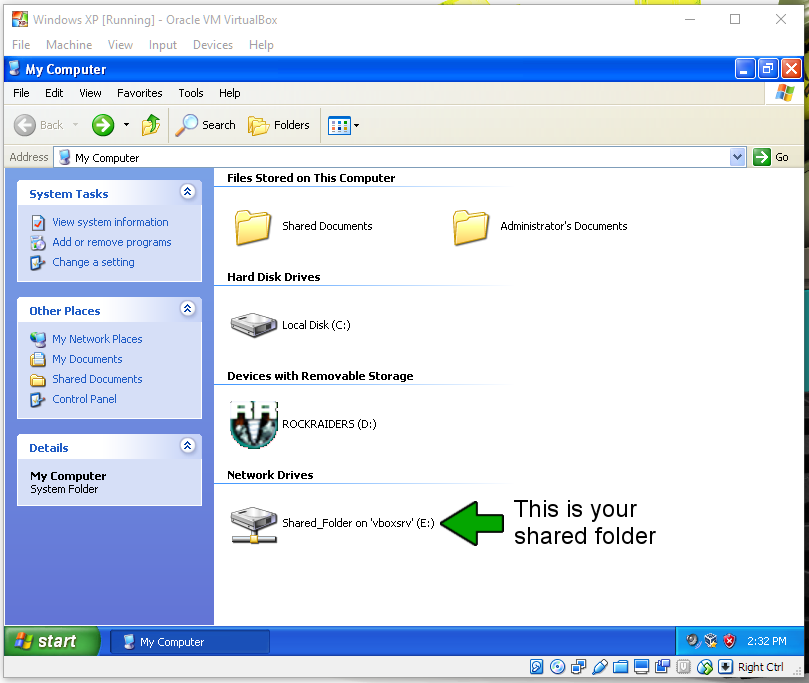Click VirtualBox shared folders status icon
Screen dimensions: 809x683
click(x=620, y=667)
